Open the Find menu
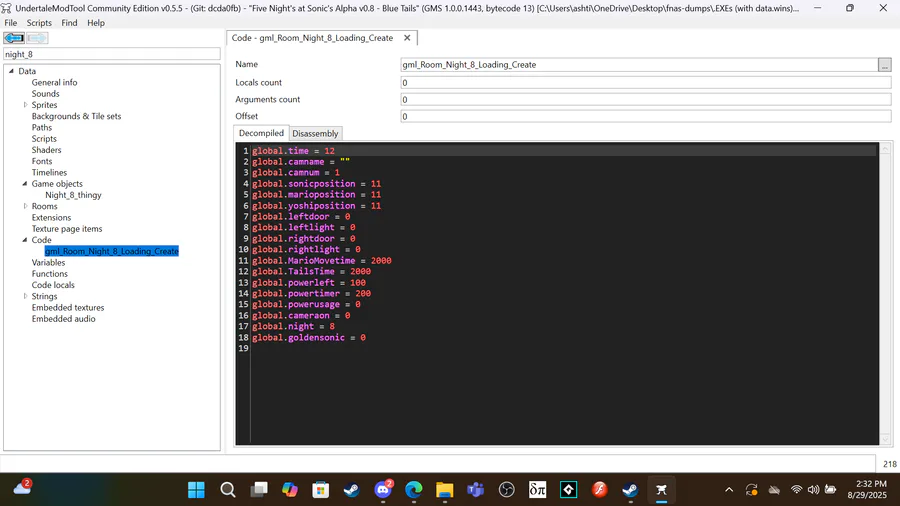Screen dimensions: 900x506 [x=69, y=23]
